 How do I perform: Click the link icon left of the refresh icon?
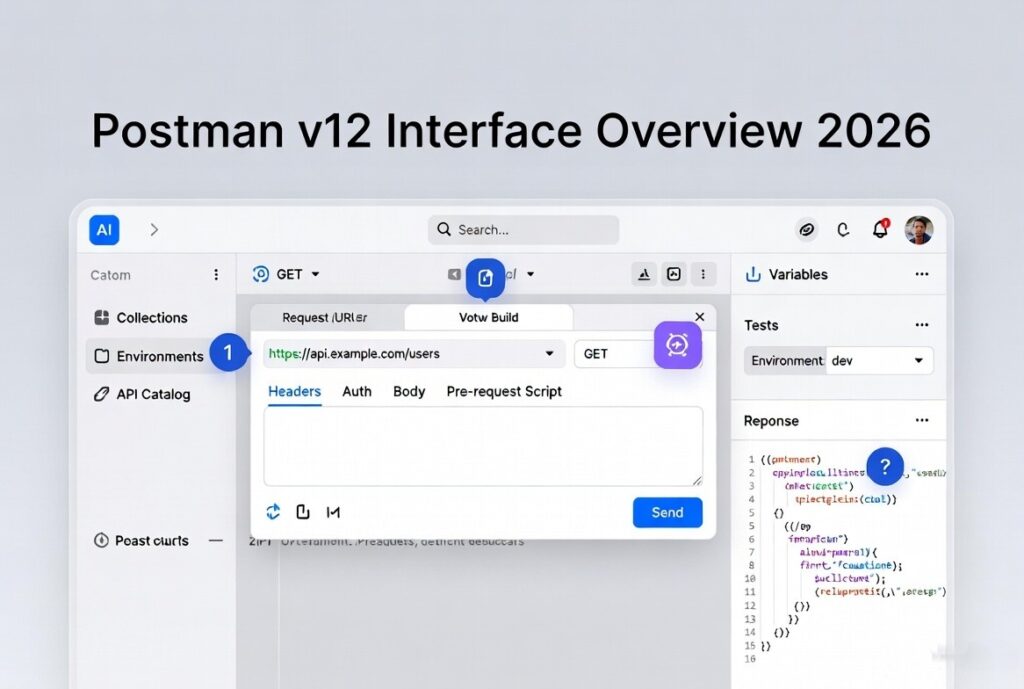(807, 230)
